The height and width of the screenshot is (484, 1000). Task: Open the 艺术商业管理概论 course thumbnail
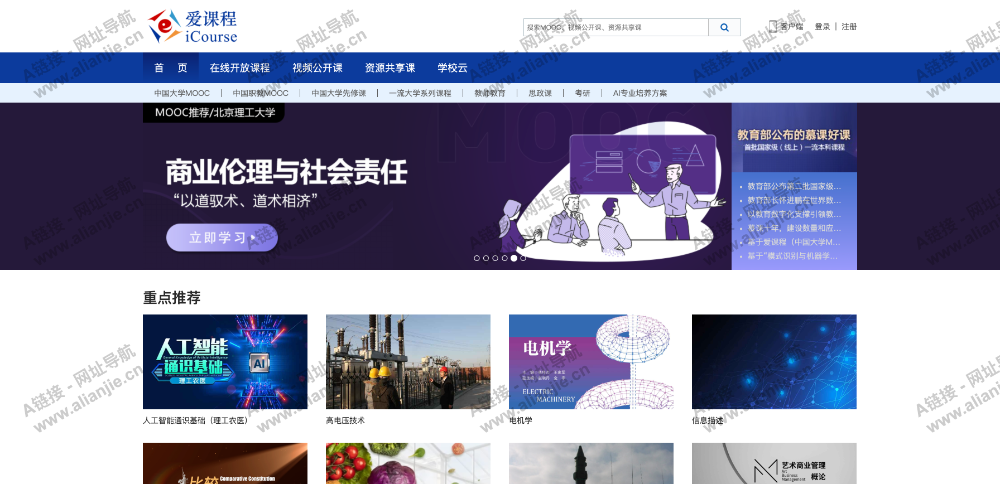(x=774, y=464)
